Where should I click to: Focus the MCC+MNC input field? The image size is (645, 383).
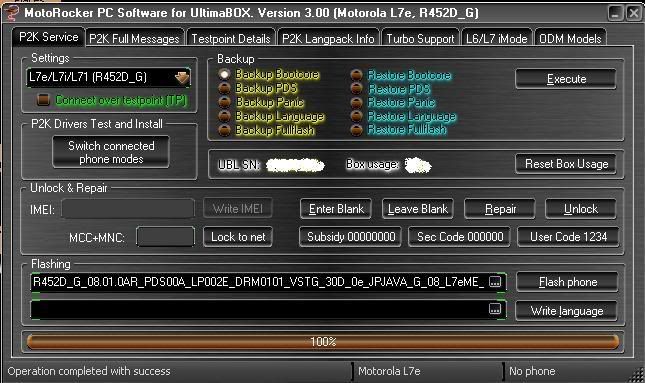pos(165,237)
